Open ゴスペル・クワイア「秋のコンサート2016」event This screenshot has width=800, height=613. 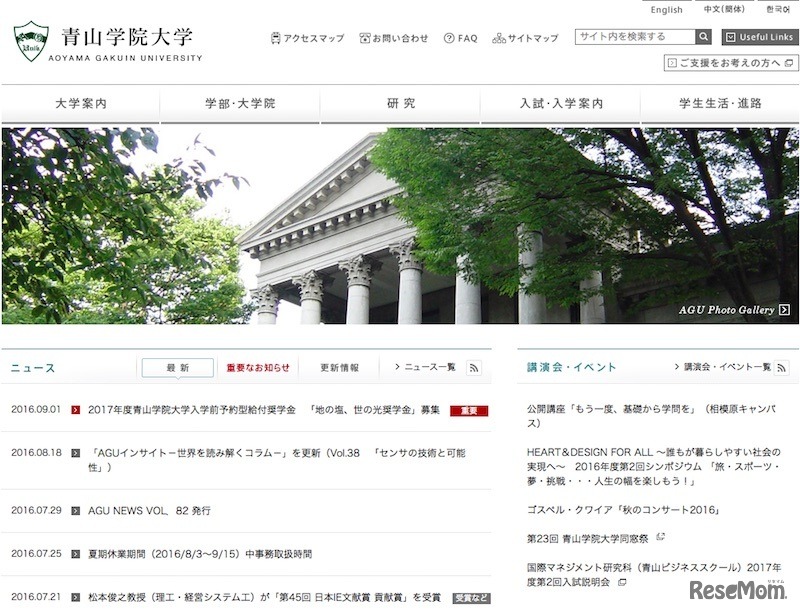[x=623, y=510]
